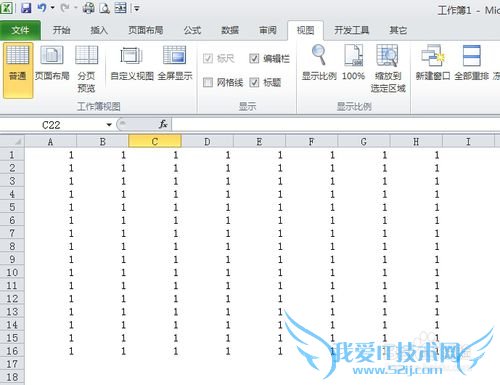Select column E header
Screen dimensions: 500x385
coord(259,142)
